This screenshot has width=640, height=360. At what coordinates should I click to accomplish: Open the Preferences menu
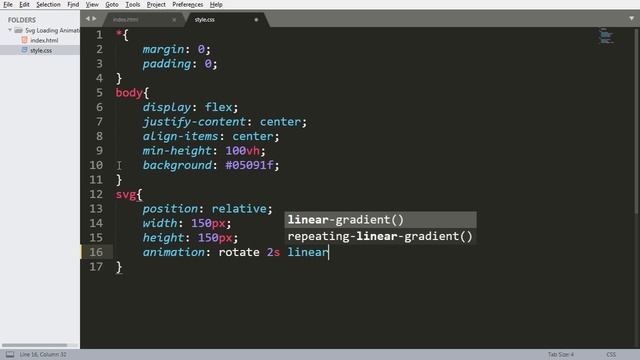tap(187, 4)
